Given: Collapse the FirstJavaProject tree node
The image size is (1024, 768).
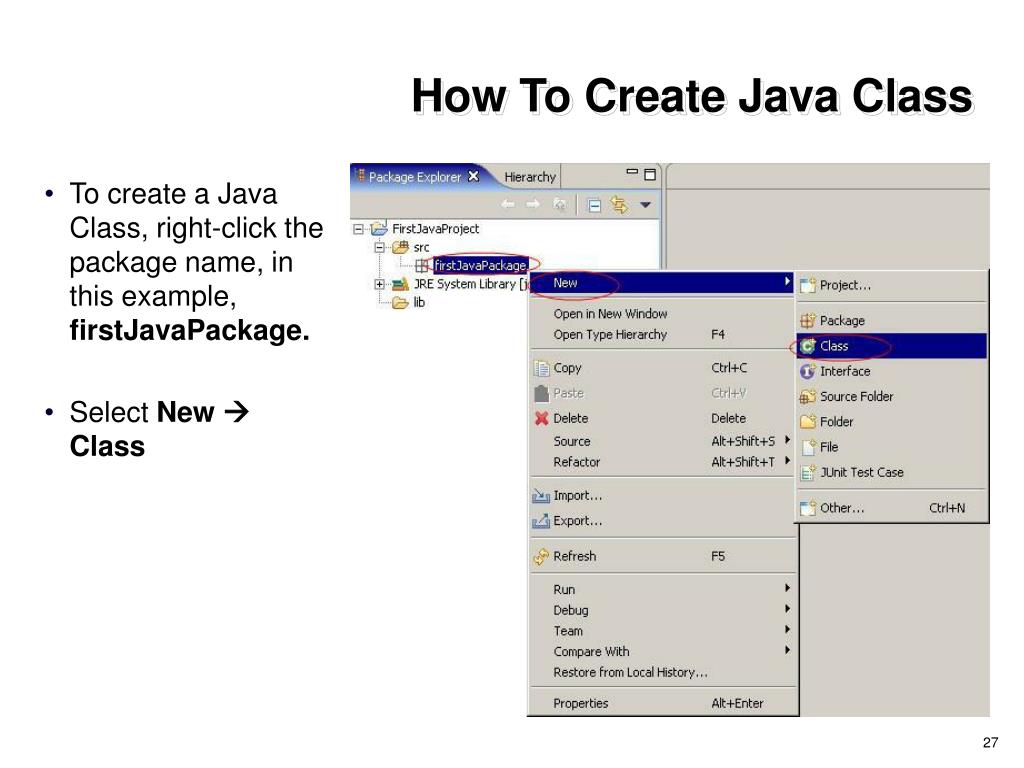Looking at the screenshot, I should [x=358, y=229].
